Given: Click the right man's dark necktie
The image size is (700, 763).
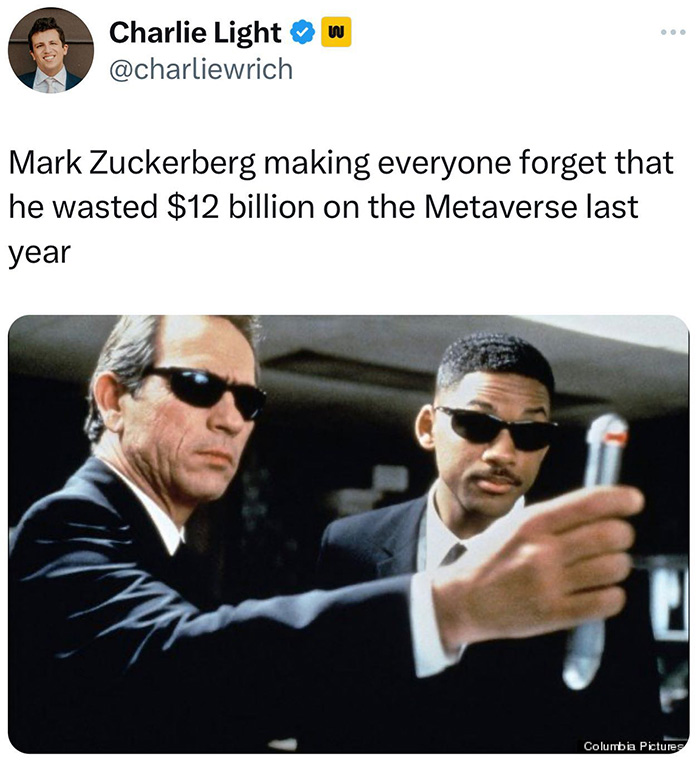Looking at the screenshot, I should point(454,554).
